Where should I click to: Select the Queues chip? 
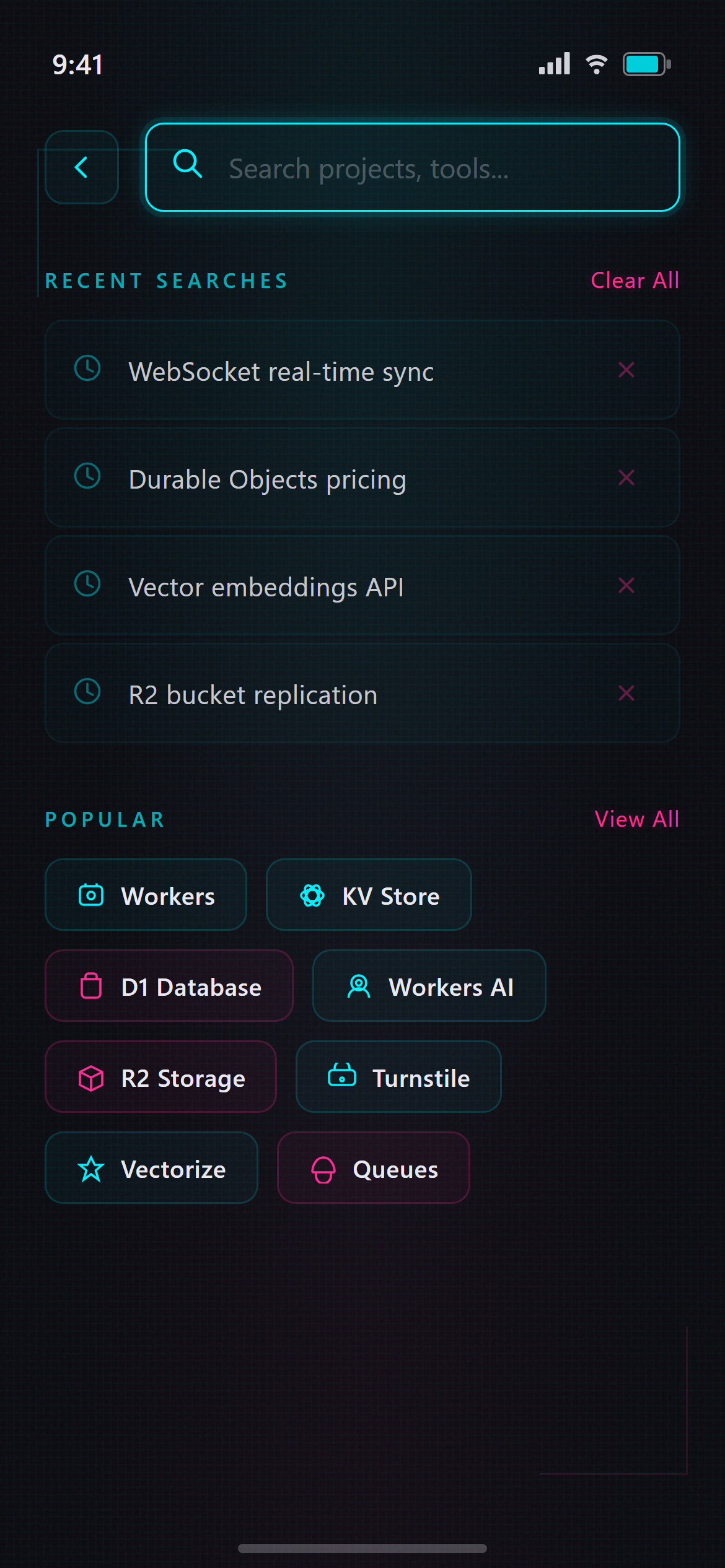(374, 1168)
